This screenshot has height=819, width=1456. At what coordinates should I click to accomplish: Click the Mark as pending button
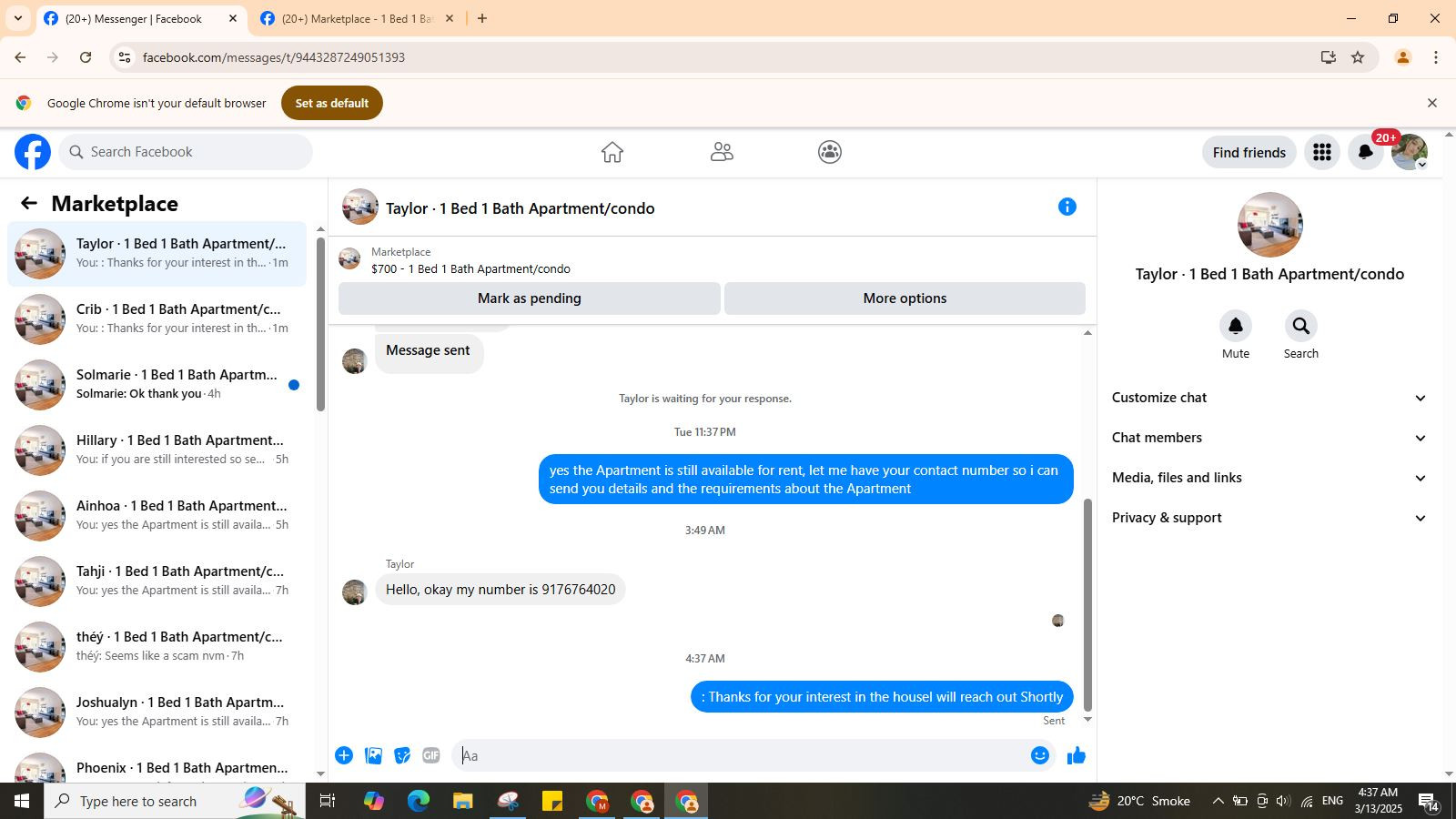point(530,298)
